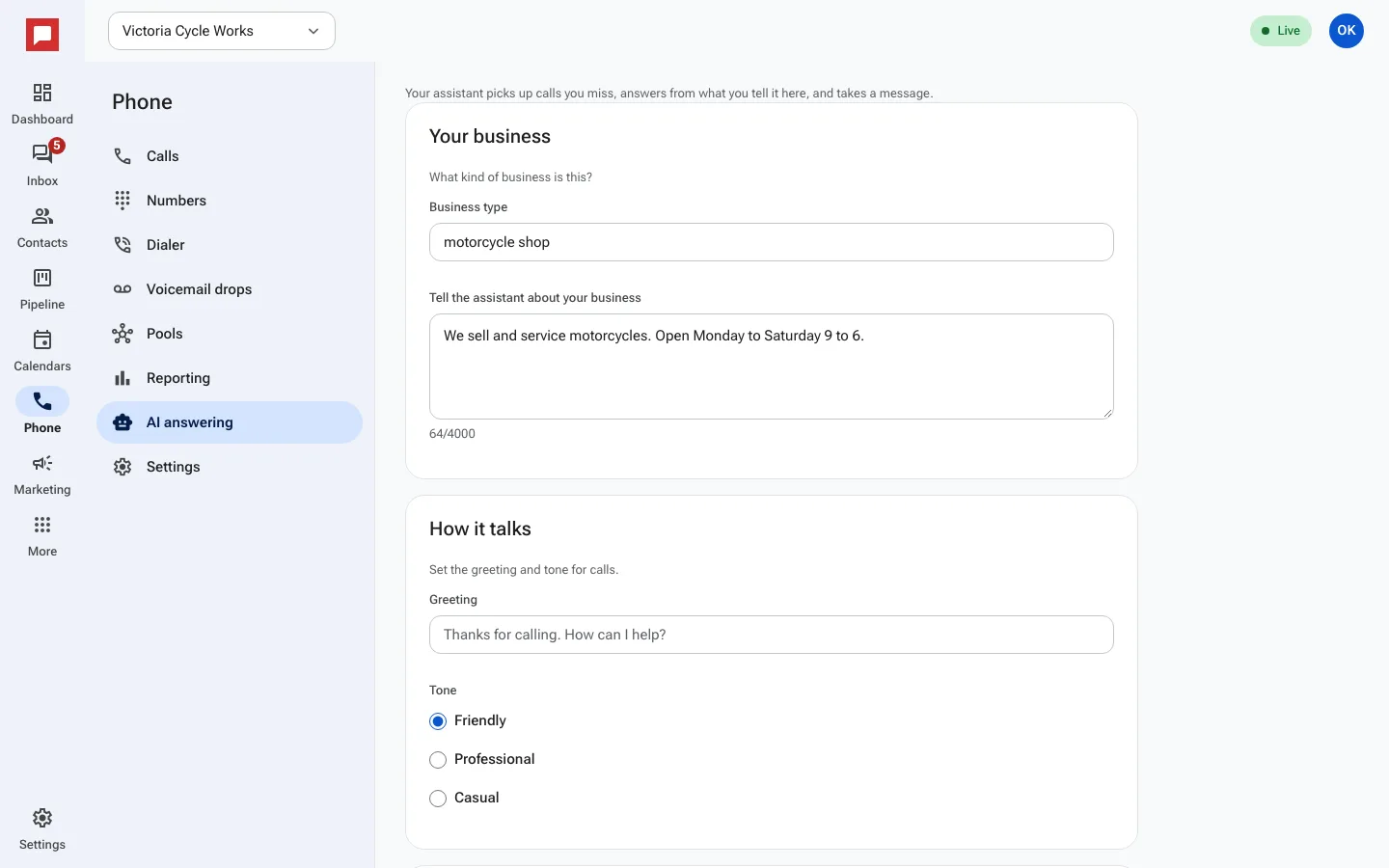Screen dimensions: 1389x868
Task: Open Pools in Phone menu
Action: [x=230, y=334]
